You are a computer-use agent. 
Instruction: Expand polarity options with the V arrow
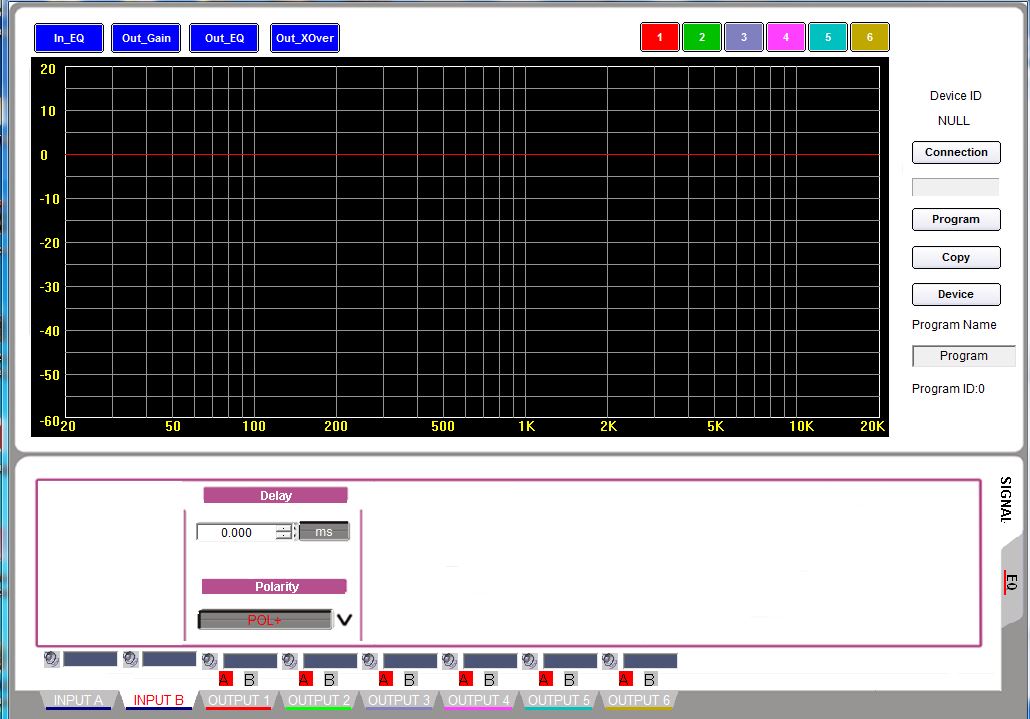[x=344, y=619]
